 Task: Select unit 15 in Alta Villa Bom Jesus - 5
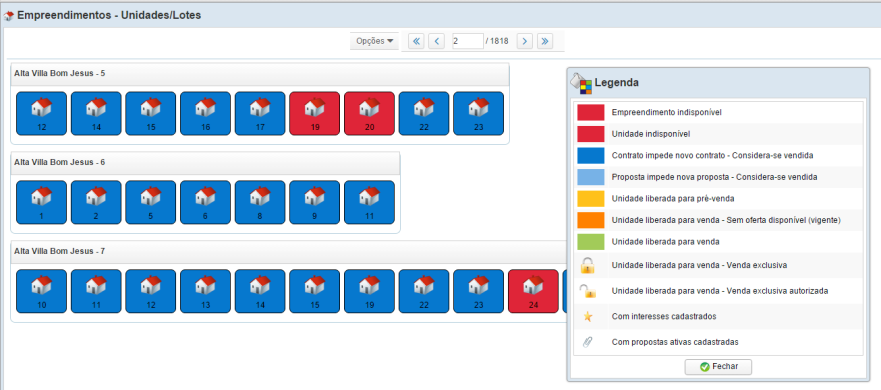point(151,114)
